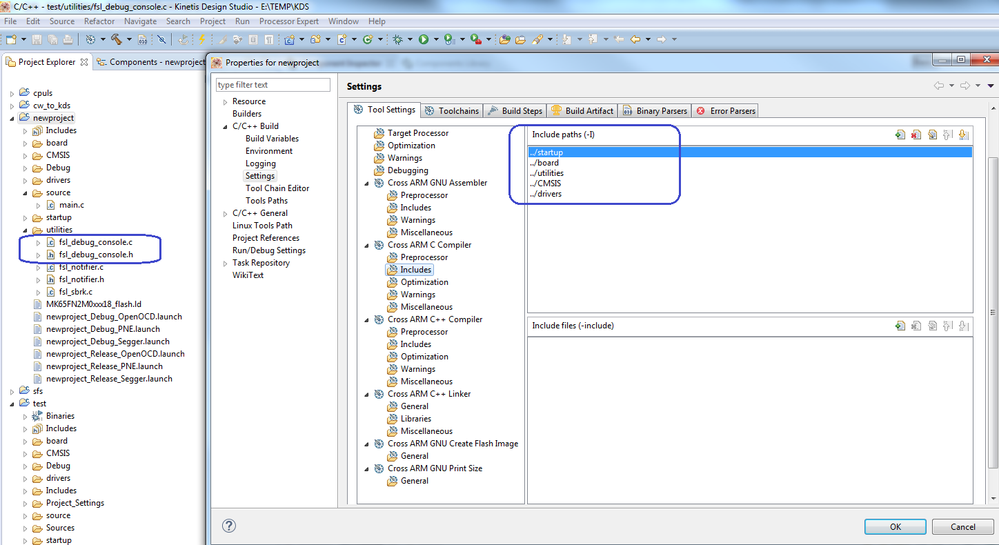This screenshot has height=545, width=999.
Task: Switch to Components - newproject view tab
Action: pos(150,62)
